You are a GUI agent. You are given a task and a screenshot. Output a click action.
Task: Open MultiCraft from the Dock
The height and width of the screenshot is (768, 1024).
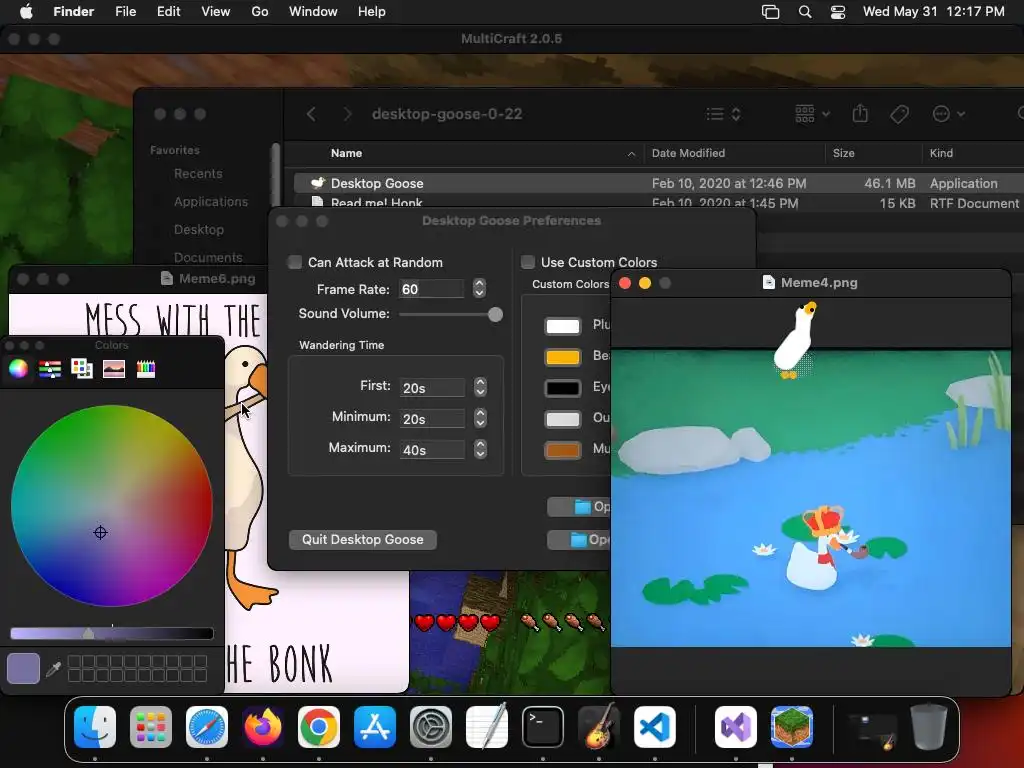tap(792, 727)
